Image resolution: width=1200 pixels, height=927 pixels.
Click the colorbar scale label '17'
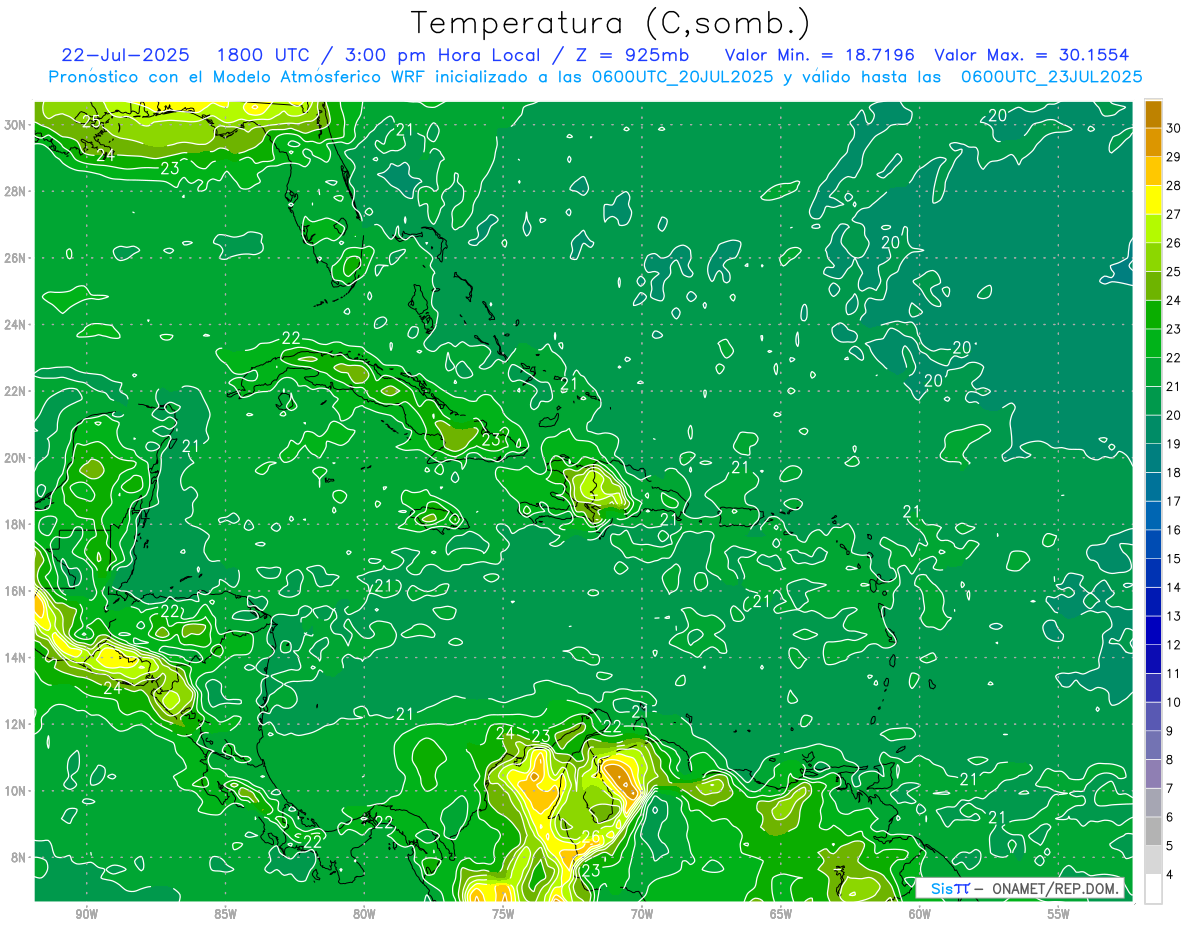pos(1174,501)
